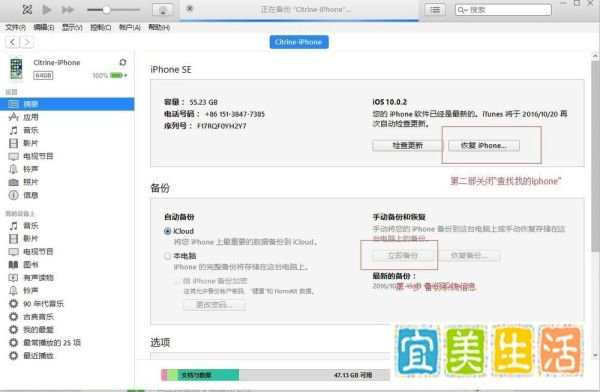Open the AirPlay output button
This screenshot has width=600, height=392.
pos(163,10)
